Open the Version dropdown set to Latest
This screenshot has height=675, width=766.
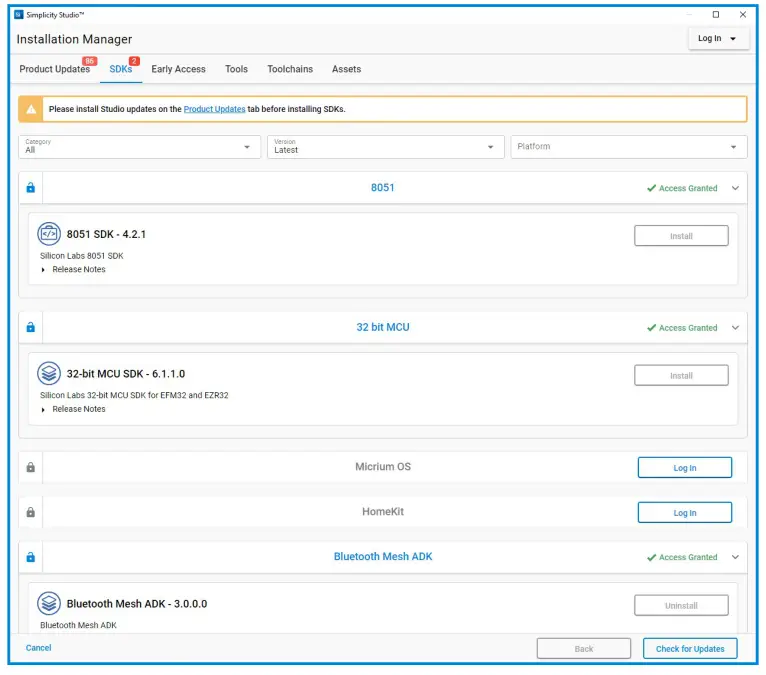385,147
